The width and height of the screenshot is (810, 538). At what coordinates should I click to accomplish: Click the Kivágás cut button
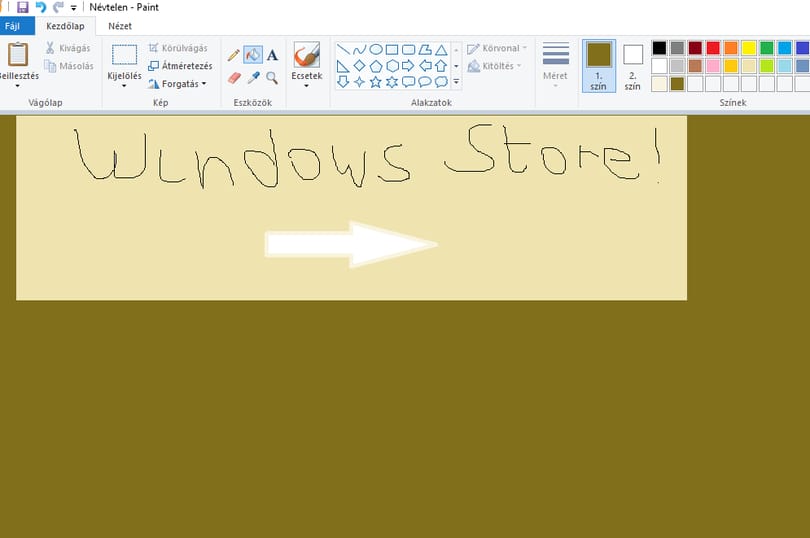68,48
